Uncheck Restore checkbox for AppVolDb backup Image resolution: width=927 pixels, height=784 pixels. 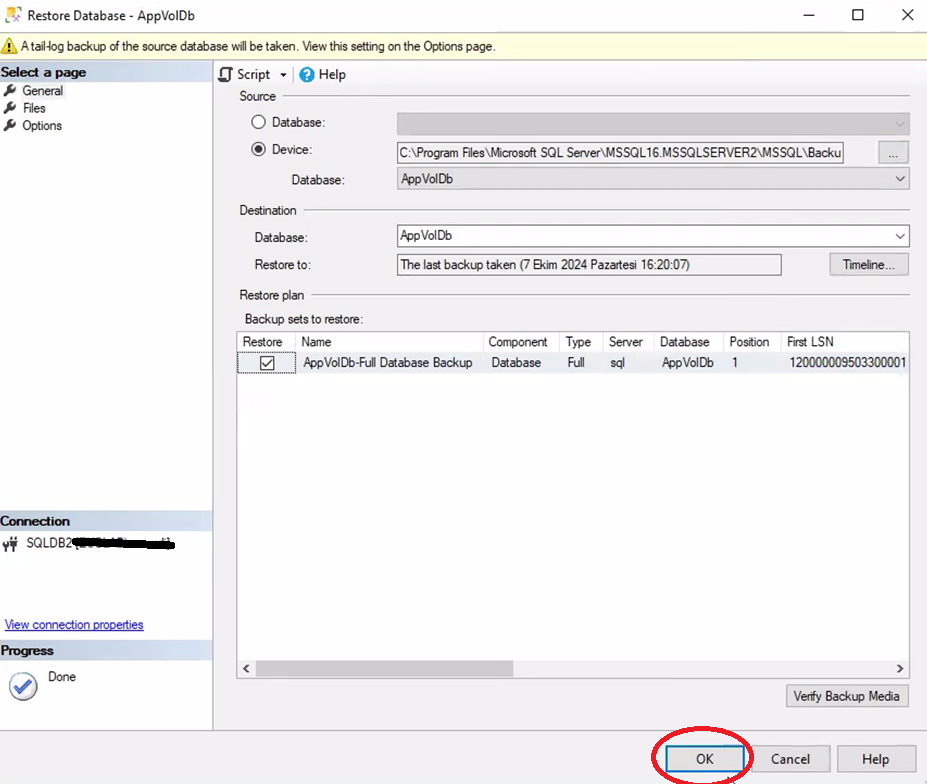pyautogui.click(x=267, y=363)
